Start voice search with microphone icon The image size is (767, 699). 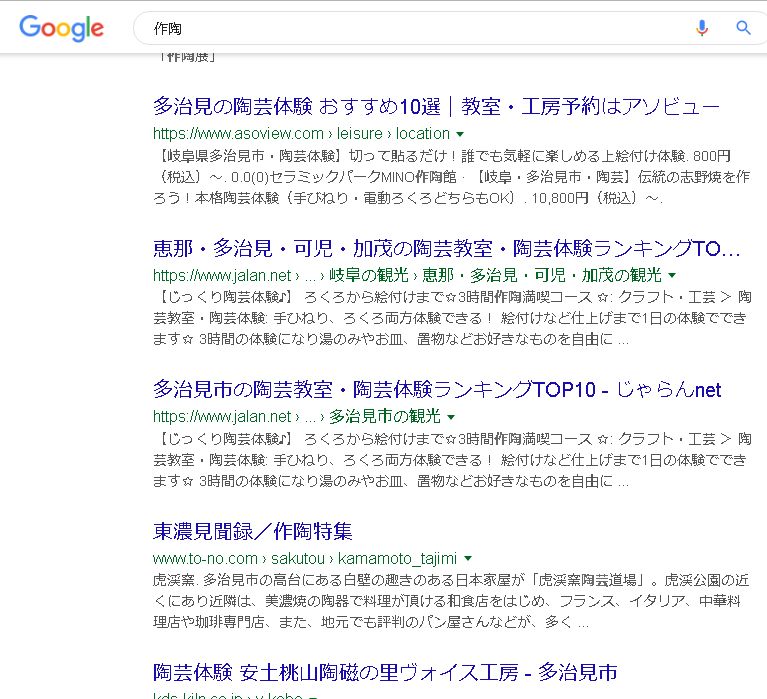(702, 28)
